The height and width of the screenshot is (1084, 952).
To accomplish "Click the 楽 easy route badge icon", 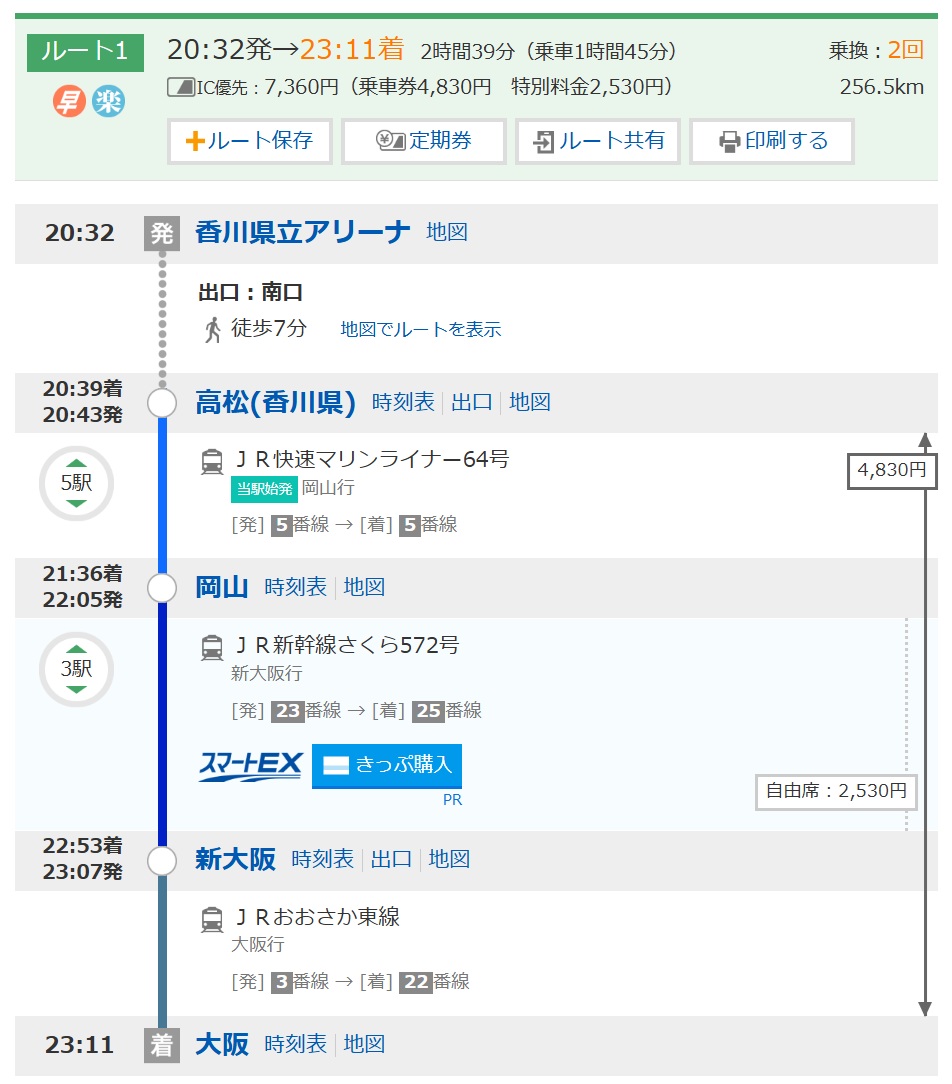I will (108, 101).
